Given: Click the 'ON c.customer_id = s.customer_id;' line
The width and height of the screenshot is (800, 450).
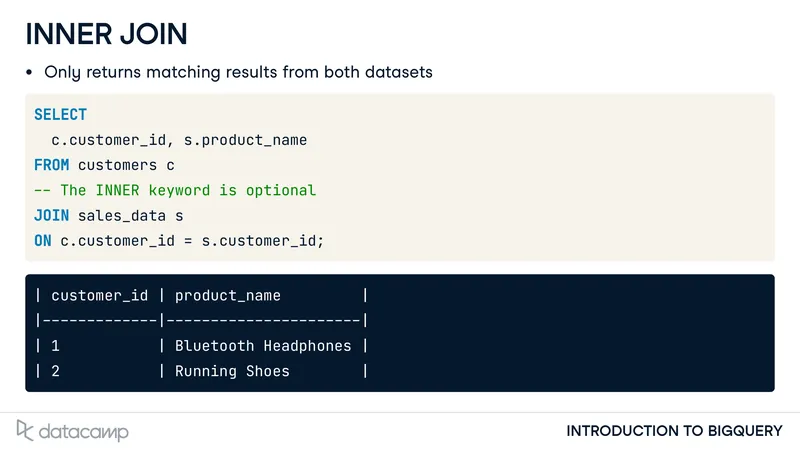Looking at the screenshot, I should tap(179, 241).
